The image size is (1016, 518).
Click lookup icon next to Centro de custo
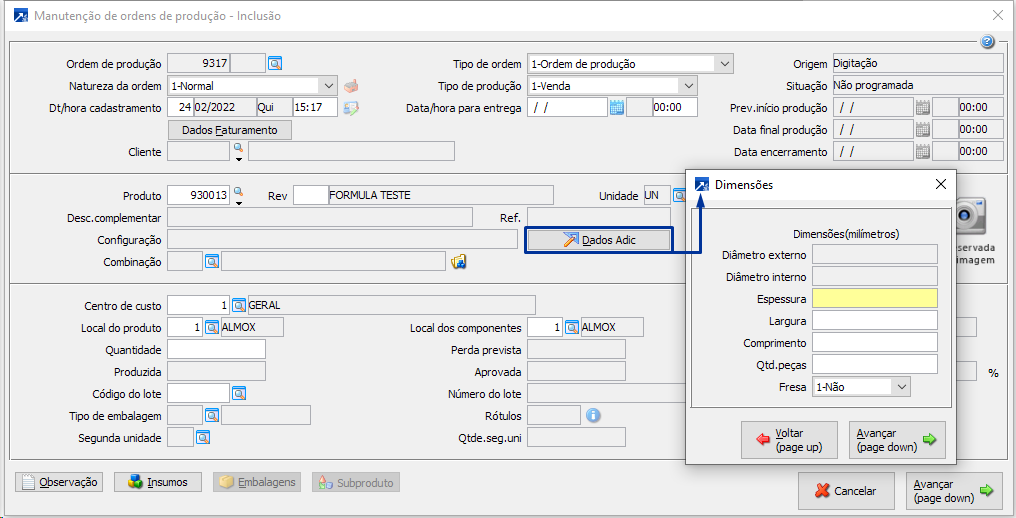pyautogui.click(x=239, y=305)
